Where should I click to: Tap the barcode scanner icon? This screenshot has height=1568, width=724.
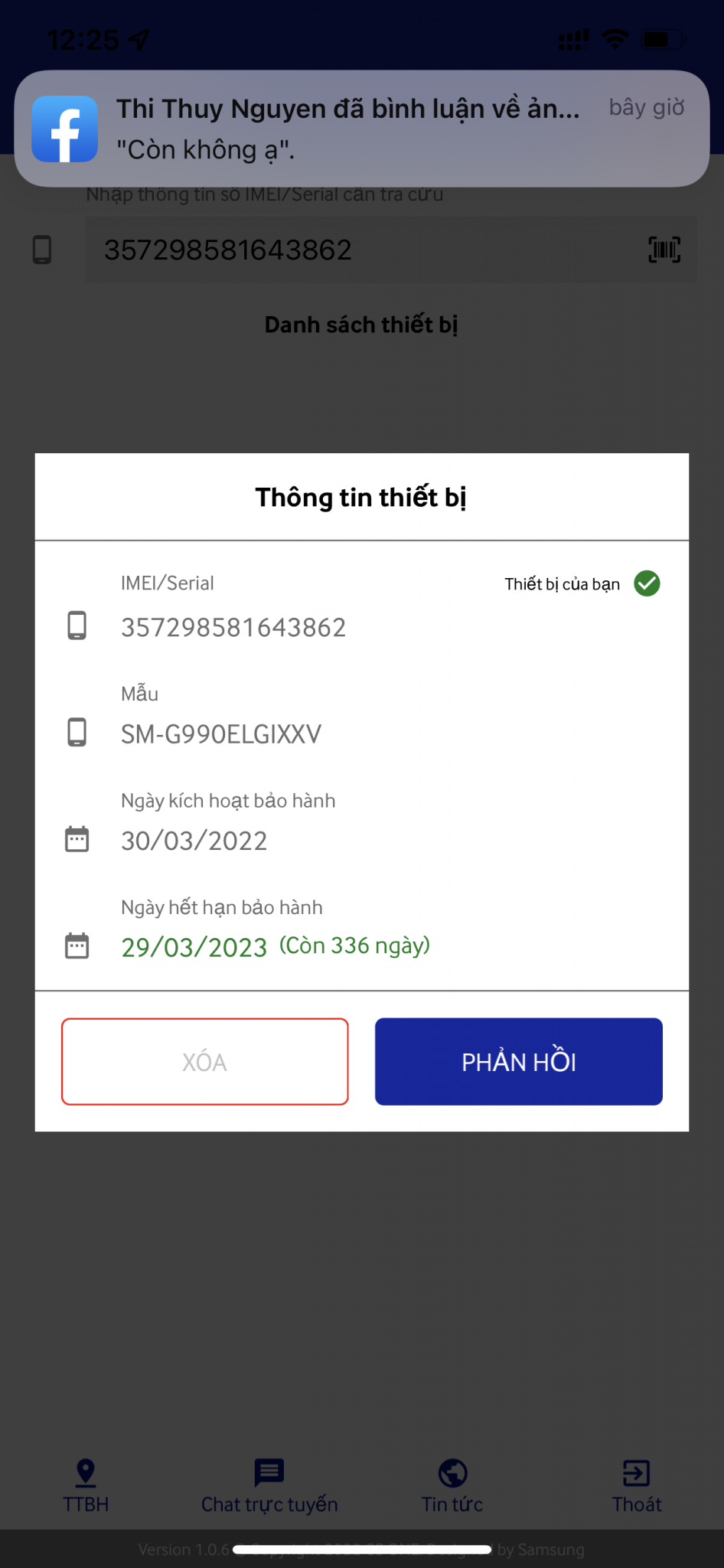pyautogui.click(x=664, y=250)
